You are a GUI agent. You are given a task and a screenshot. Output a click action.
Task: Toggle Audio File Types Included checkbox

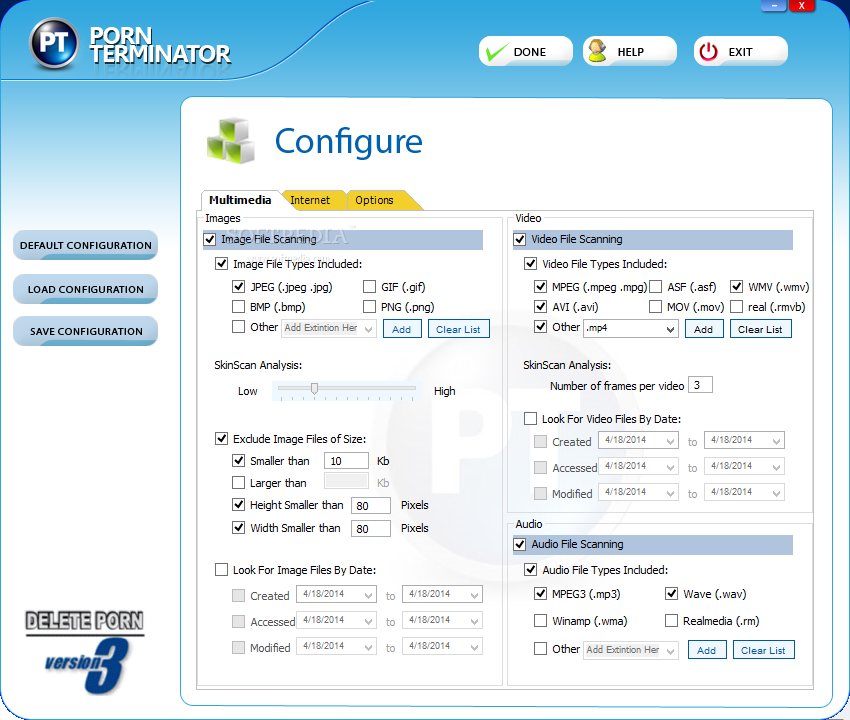530,569
